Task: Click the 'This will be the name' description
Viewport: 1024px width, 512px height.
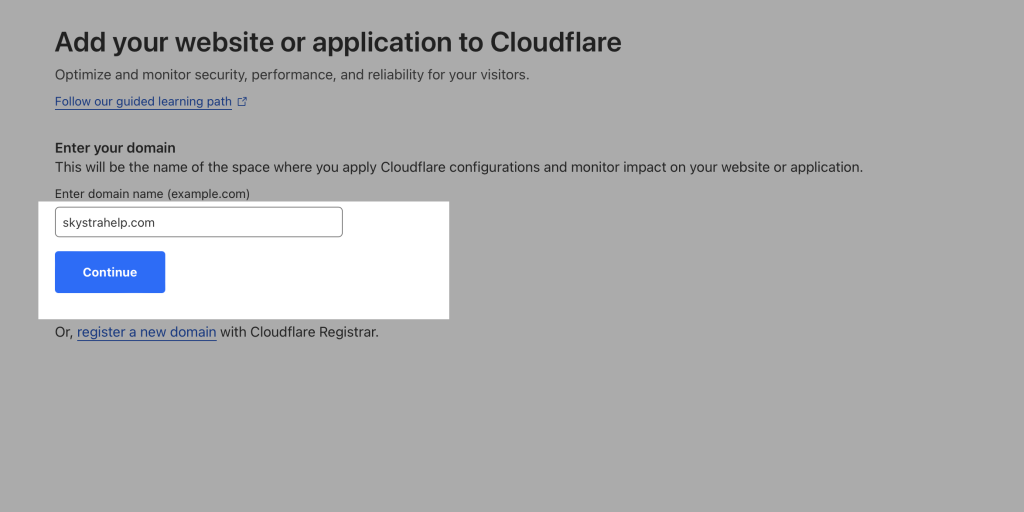Action: [x=458, y=167]
